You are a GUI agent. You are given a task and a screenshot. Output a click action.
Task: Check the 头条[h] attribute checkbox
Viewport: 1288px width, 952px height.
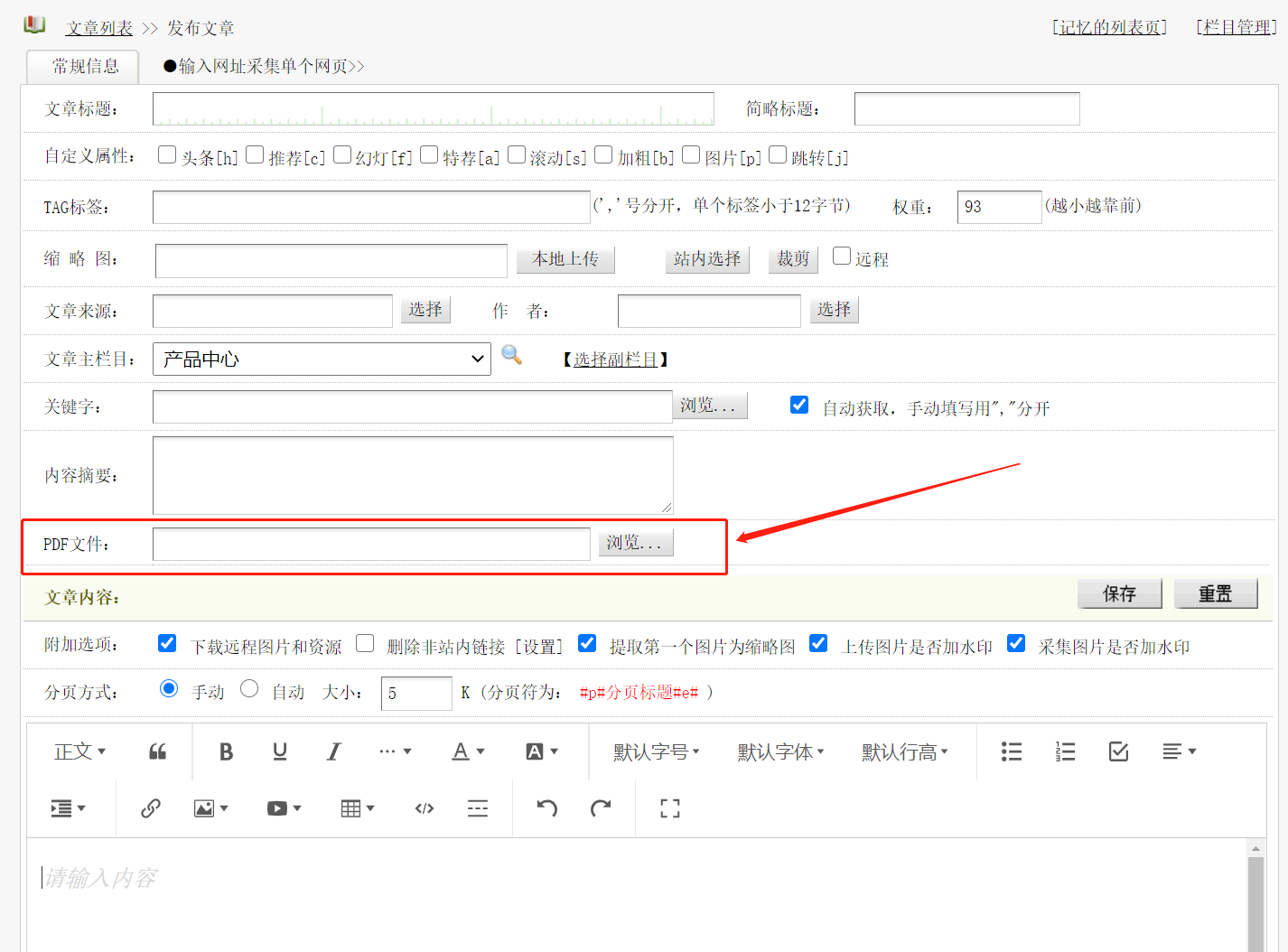tap(167, 154)
